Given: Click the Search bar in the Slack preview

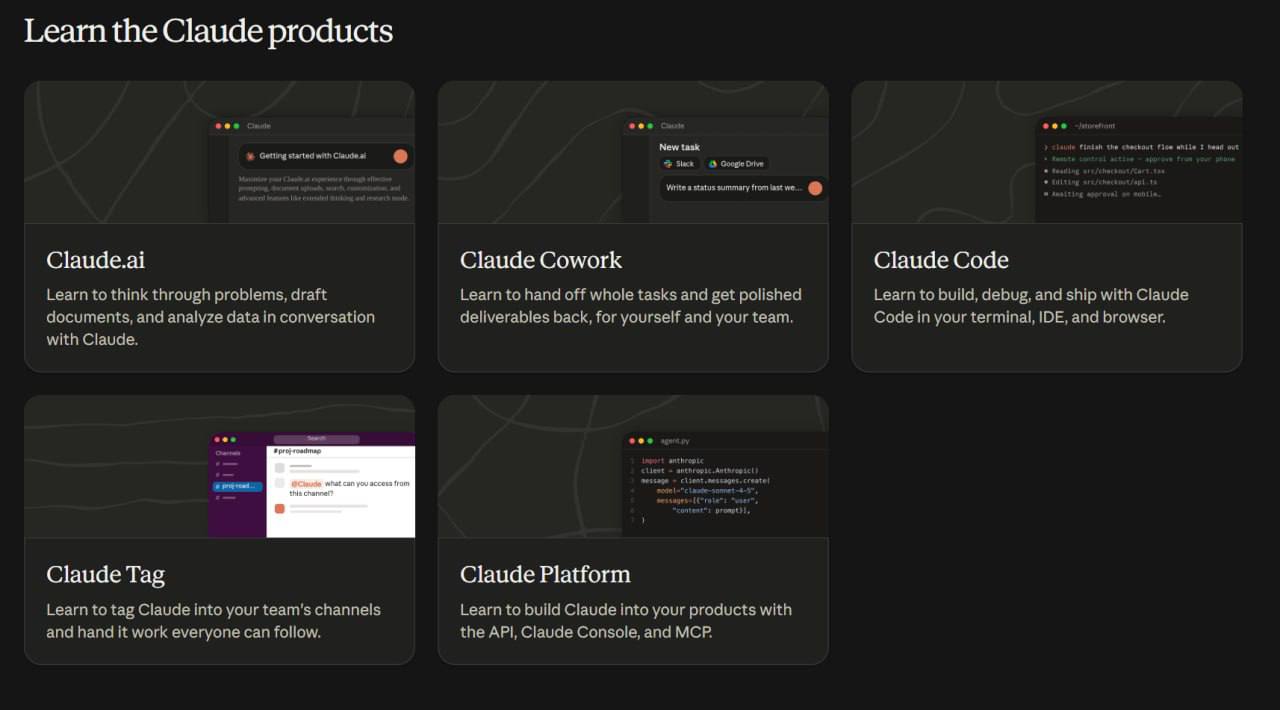Looking at the screenshot, I should pyautogui.click(x=316, y=438).
